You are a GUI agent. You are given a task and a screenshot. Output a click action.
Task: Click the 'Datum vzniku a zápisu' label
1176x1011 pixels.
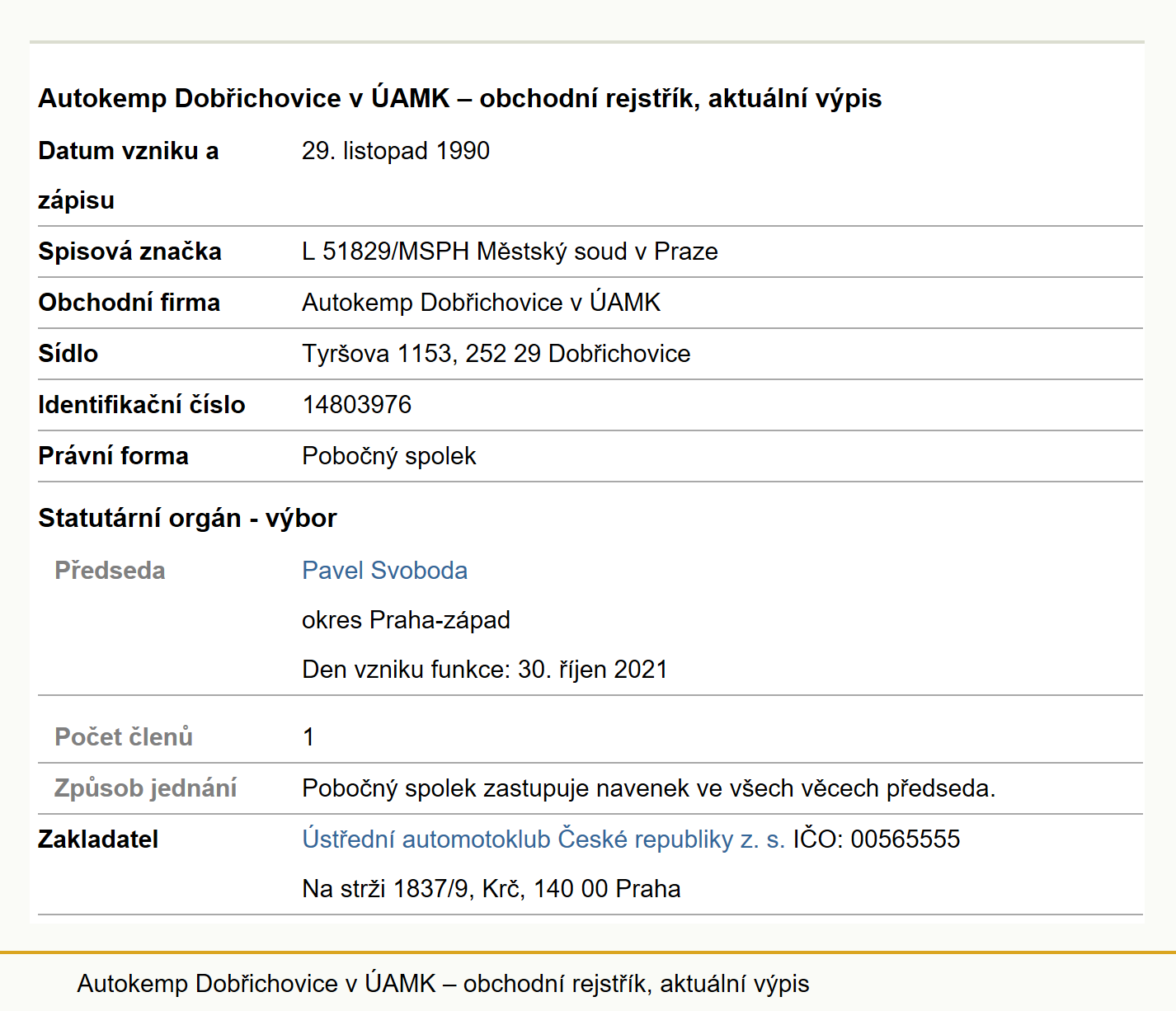point(128,176)
